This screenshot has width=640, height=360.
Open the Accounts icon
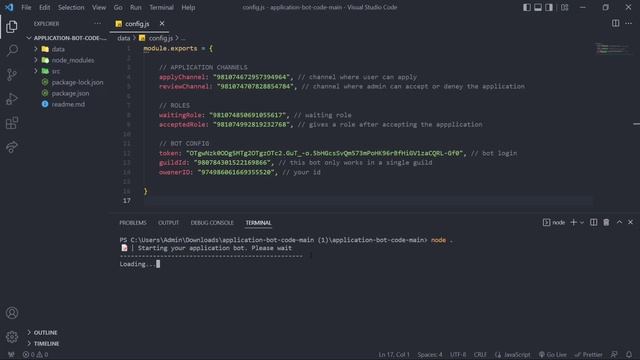click(12, 313)
